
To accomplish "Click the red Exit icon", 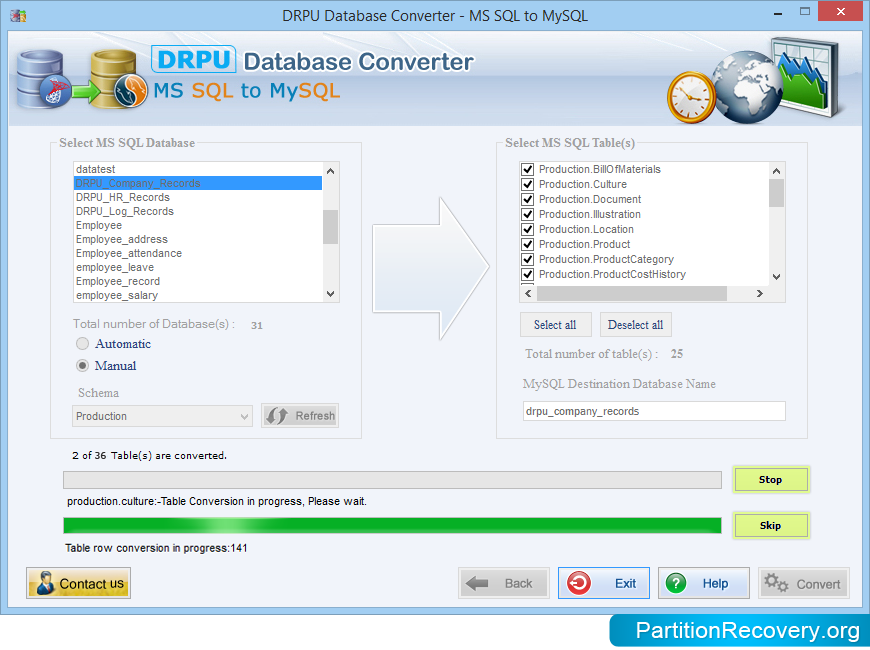I will 579,584.
